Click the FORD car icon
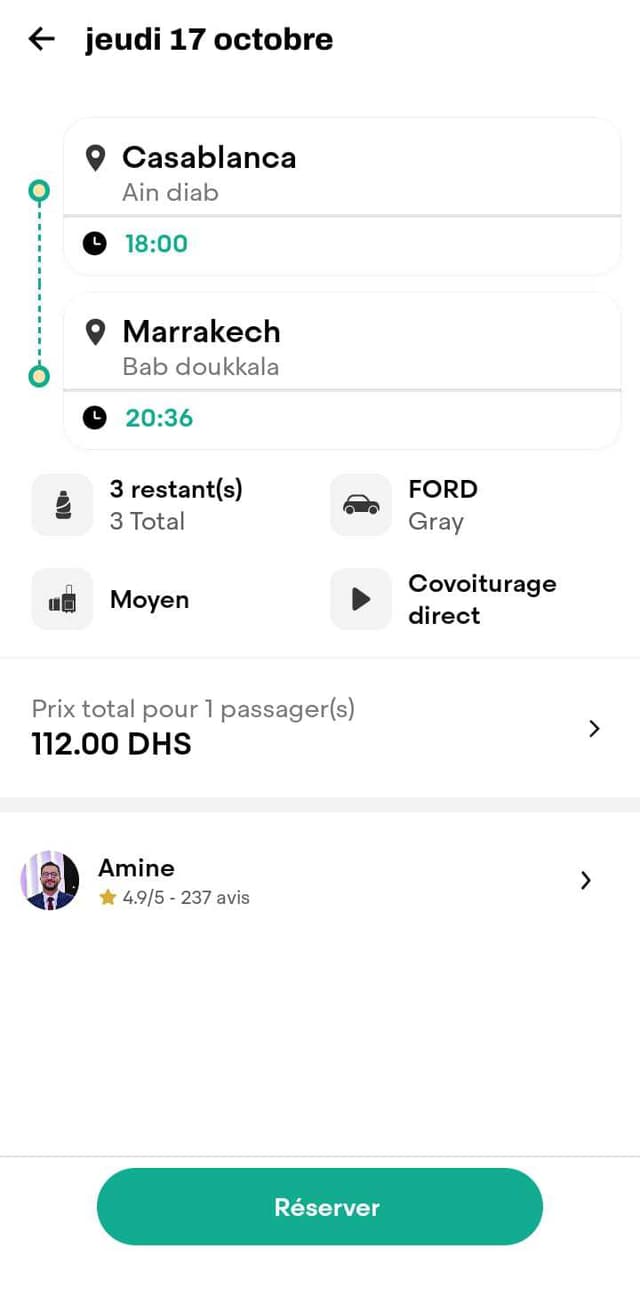Screen dimensions: 640x1295 (360, 504)
